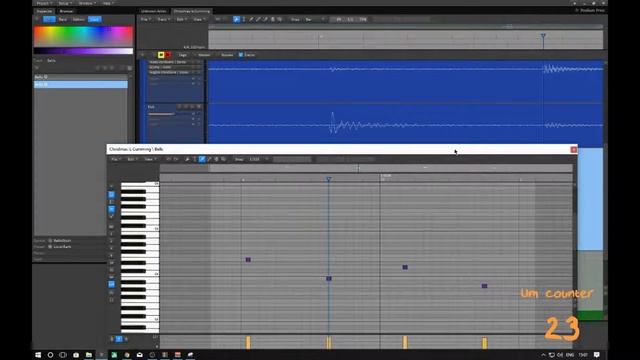Switch to the Inspector tab

point(44,11)
